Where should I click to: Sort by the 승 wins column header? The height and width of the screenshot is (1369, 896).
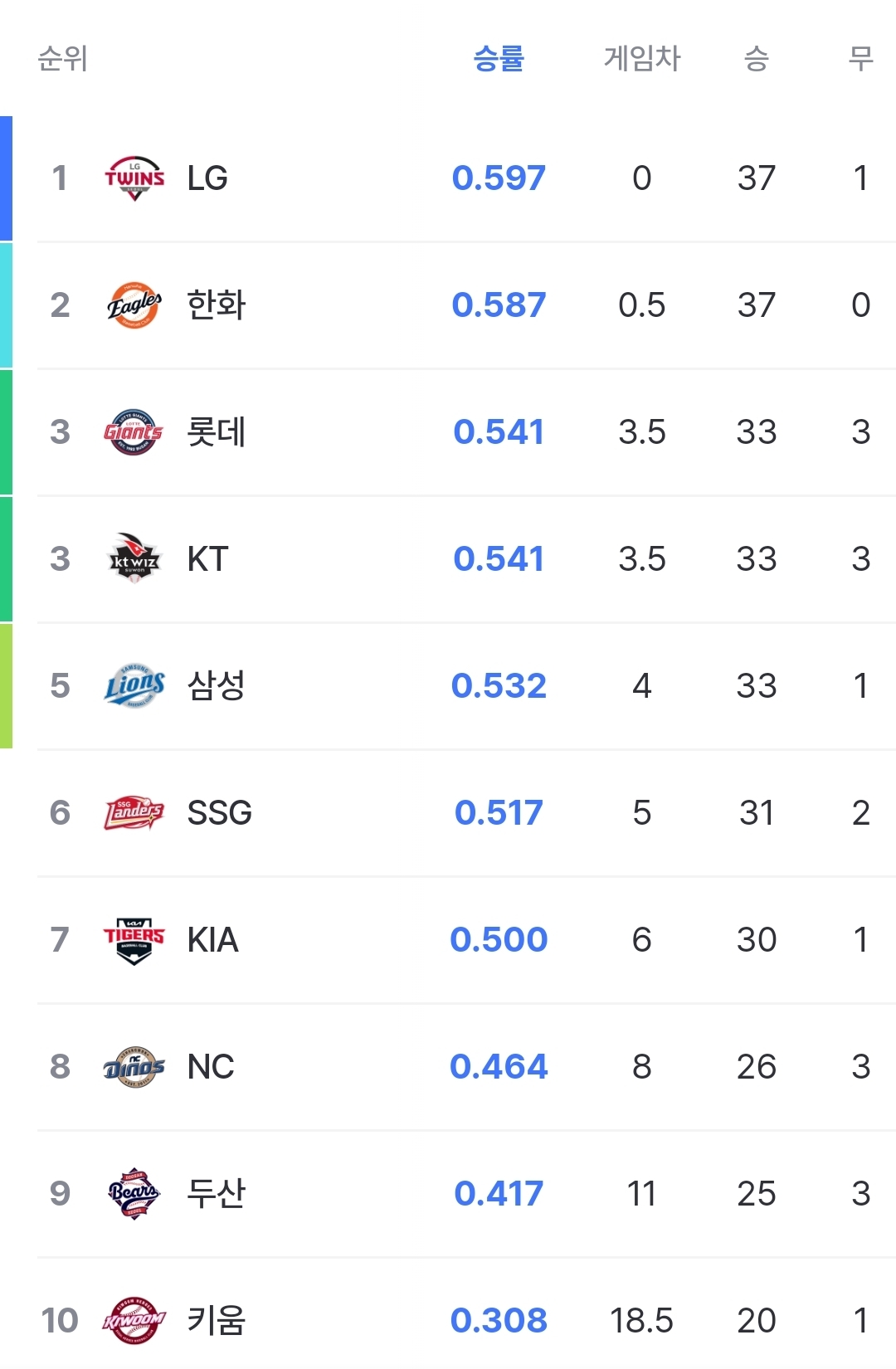click(x=757, y=58)
